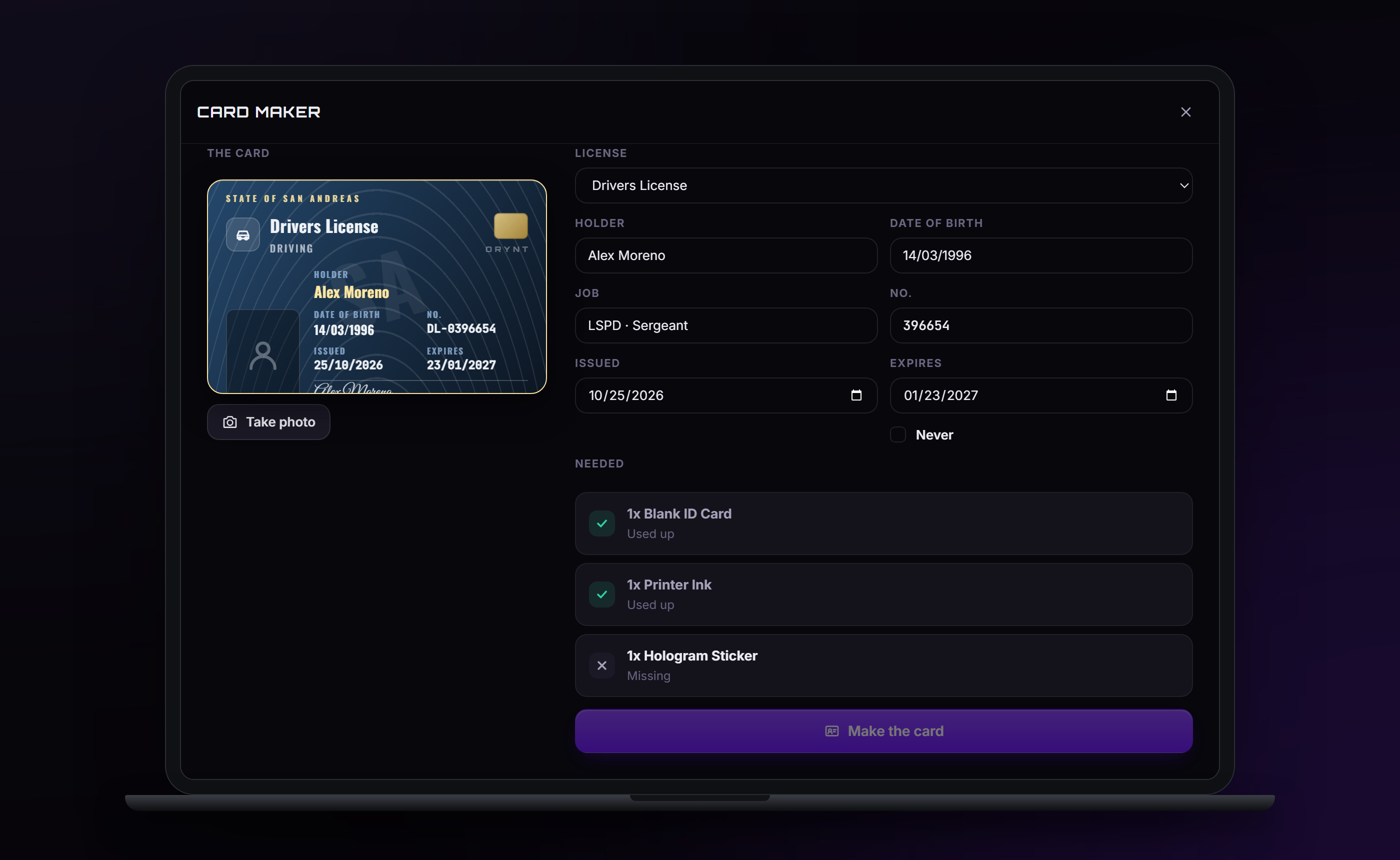The image size is (1400, 860).
Task: Edit the Date of Birth field
Action: tap(1040, 255)
